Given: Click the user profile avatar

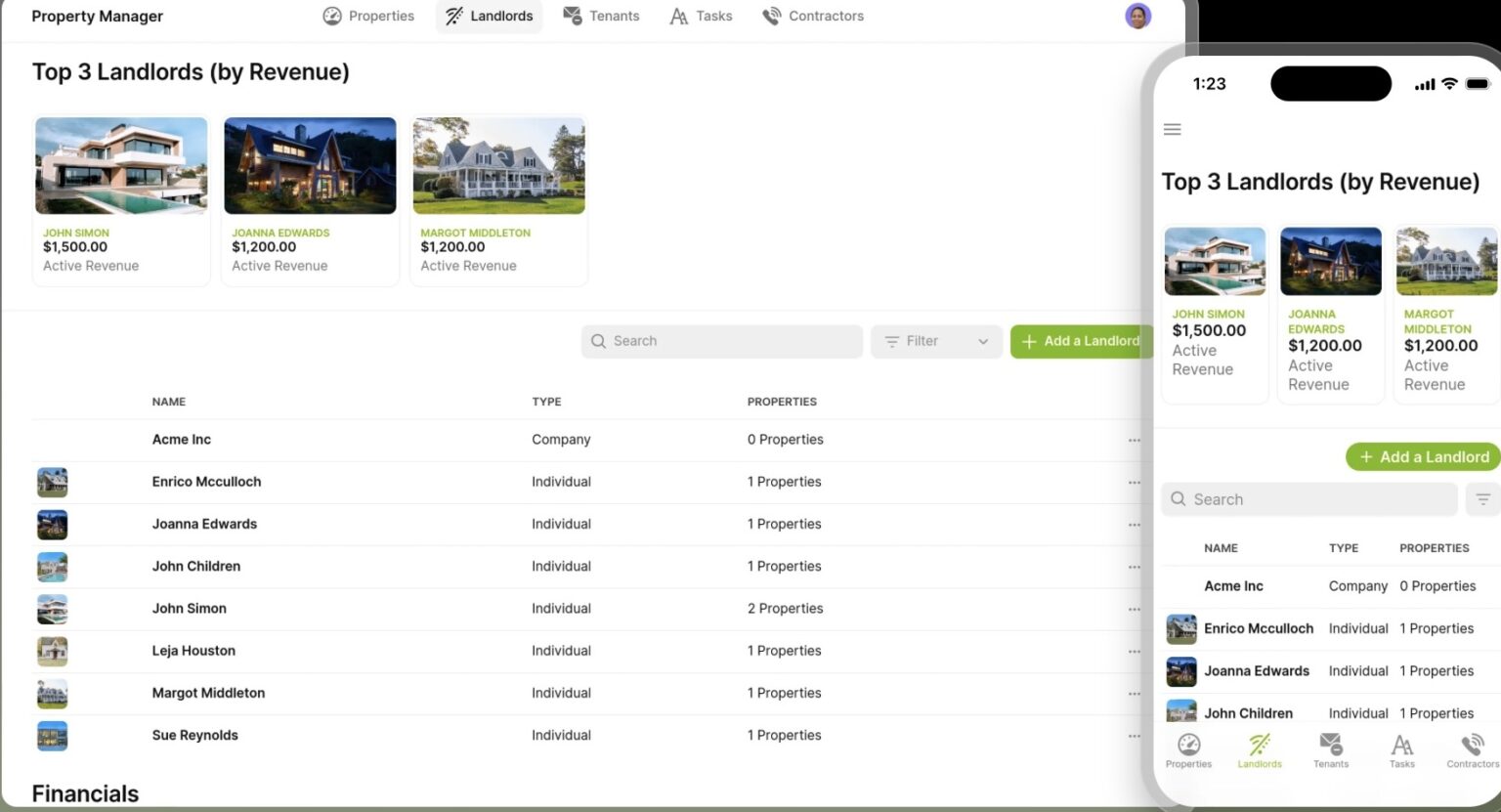Looking at the screenshot, I should click(1137, 16).
